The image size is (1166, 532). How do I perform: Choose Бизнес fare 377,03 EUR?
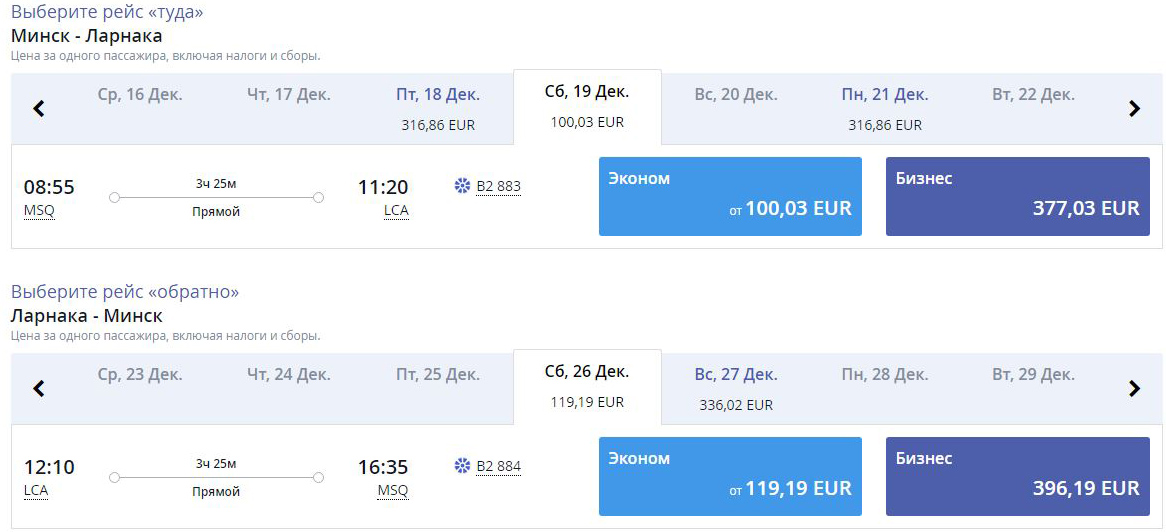(1018, 196)
